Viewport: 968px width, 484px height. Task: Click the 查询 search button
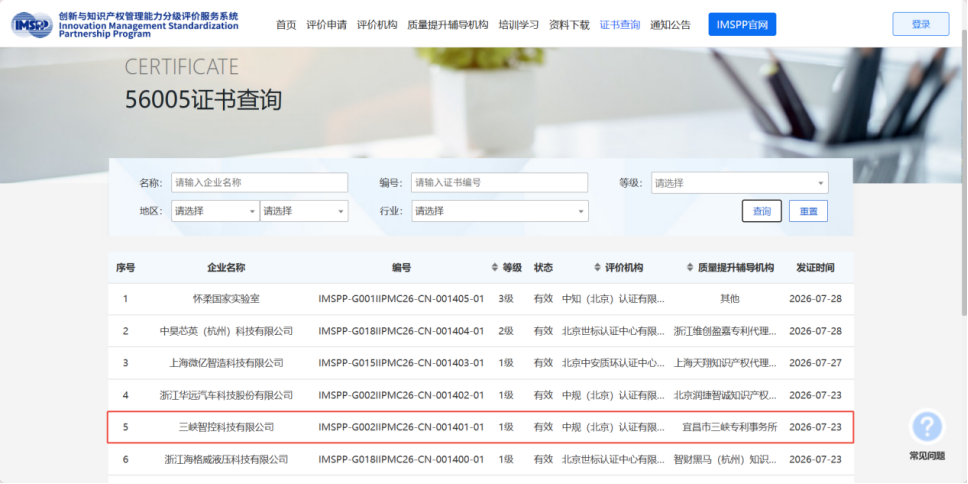pyautogui.click(x=762, y=211)
